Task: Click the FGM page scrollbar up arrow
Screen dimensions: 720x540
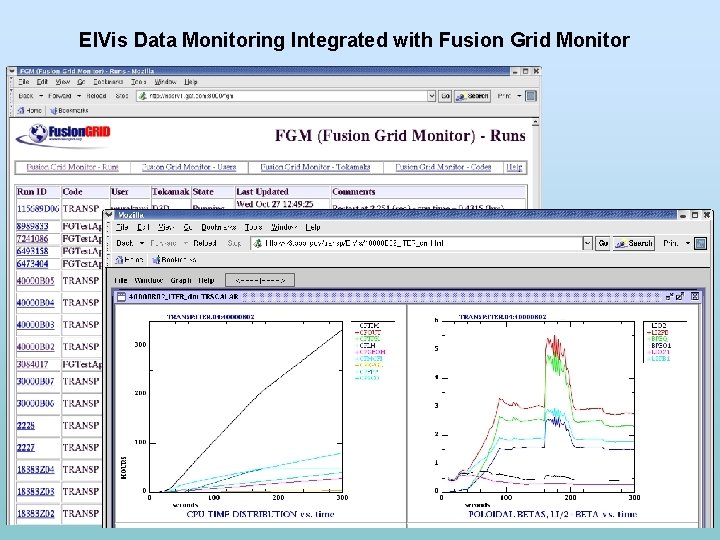Action: tap(535, 122)
